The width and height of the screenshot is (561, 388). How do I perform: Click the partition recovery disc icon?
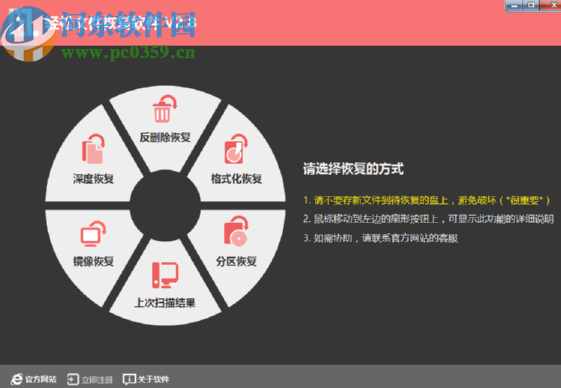pyautogui.click(x=236, y=231)
